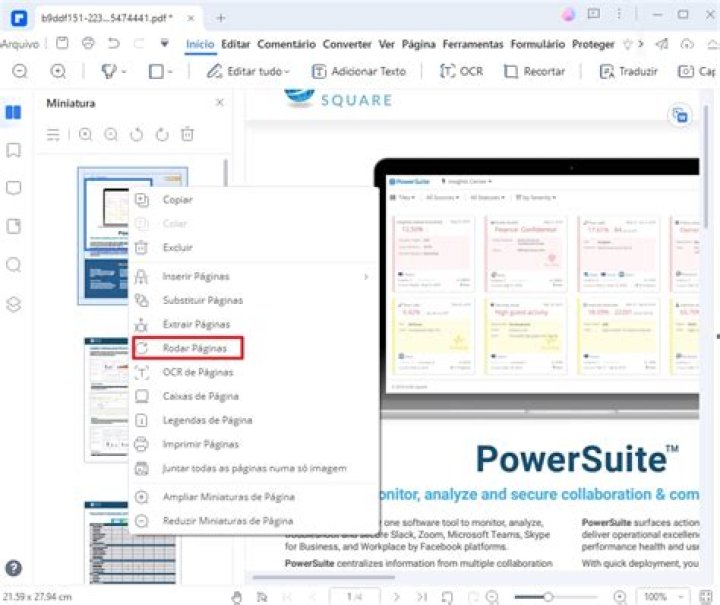Open the Proteger tab
Viewport: 720px width, 605px height.
tap(593, 44)
